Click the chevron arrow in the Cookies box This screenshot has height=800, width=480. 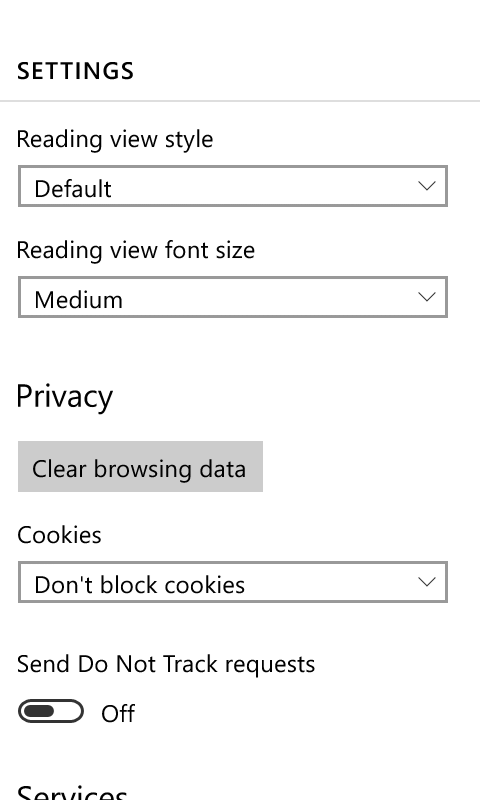click(426, 582)
